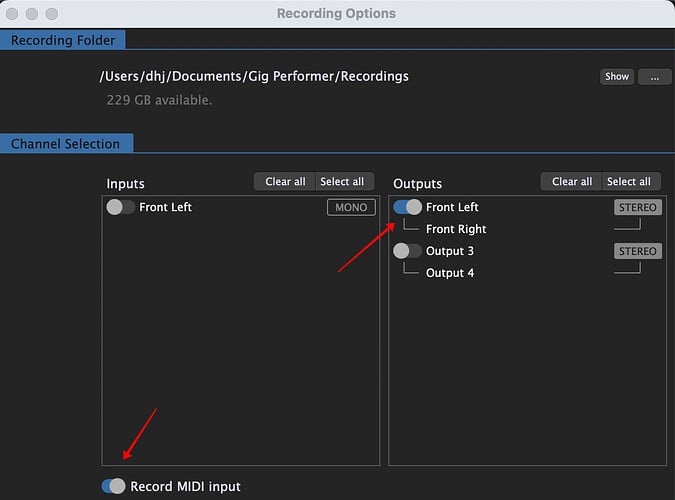Minimize the Recording Options window
The image size is (675, 500).
[x=33, y=14]
